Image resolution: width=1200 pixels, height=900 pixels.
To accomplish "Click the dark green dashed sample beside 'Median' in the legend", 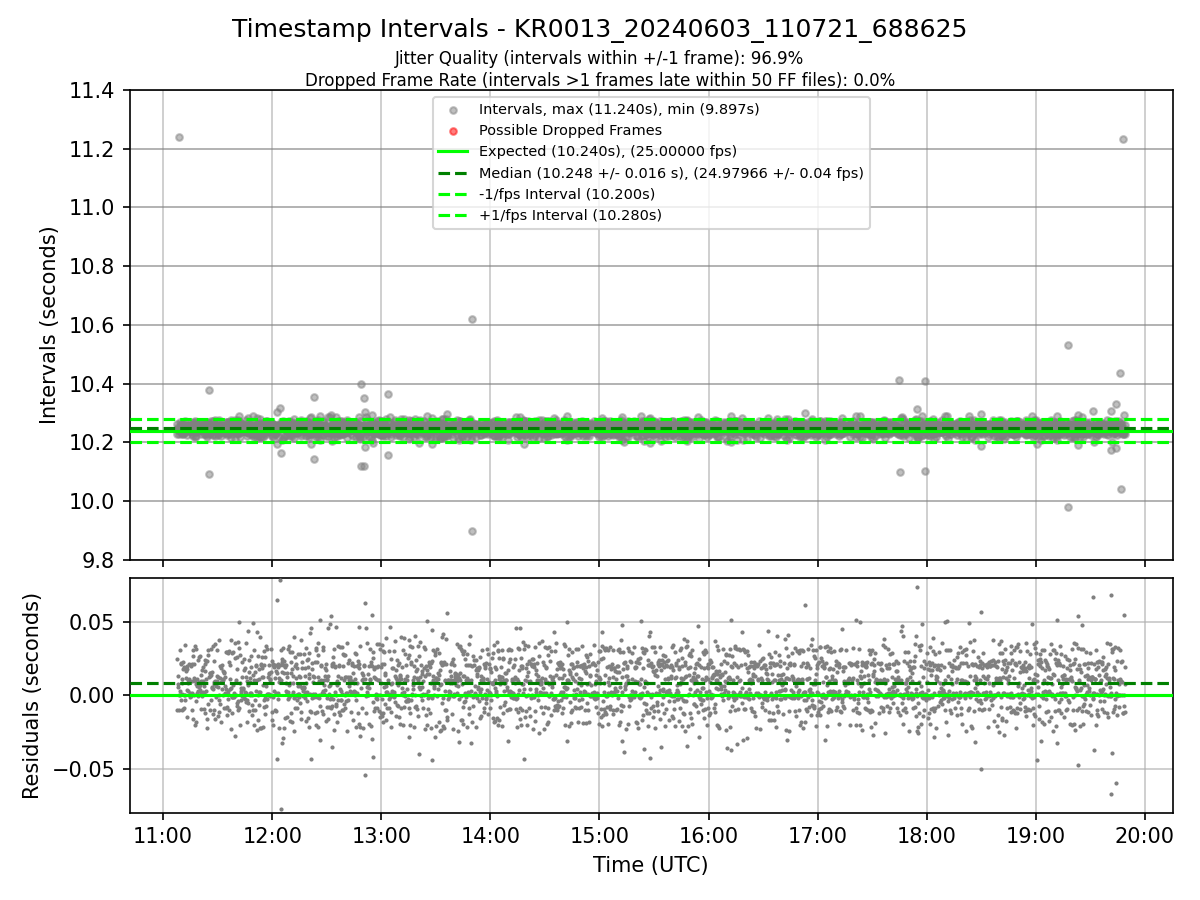I will (453, 173).
